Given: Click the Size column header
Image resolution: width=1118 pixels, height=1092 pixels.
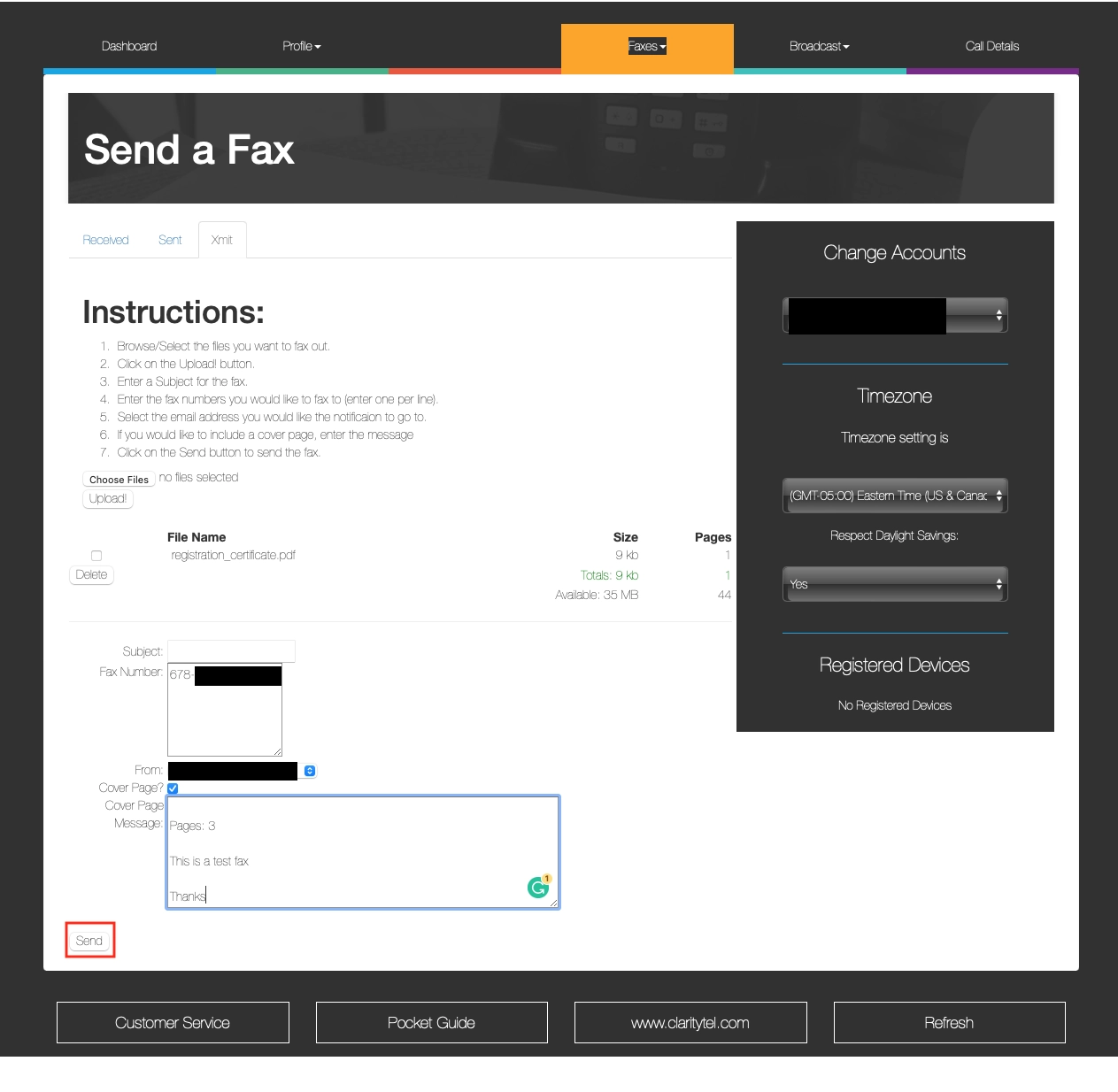Looking at the screenshot, I should point(626,537).
